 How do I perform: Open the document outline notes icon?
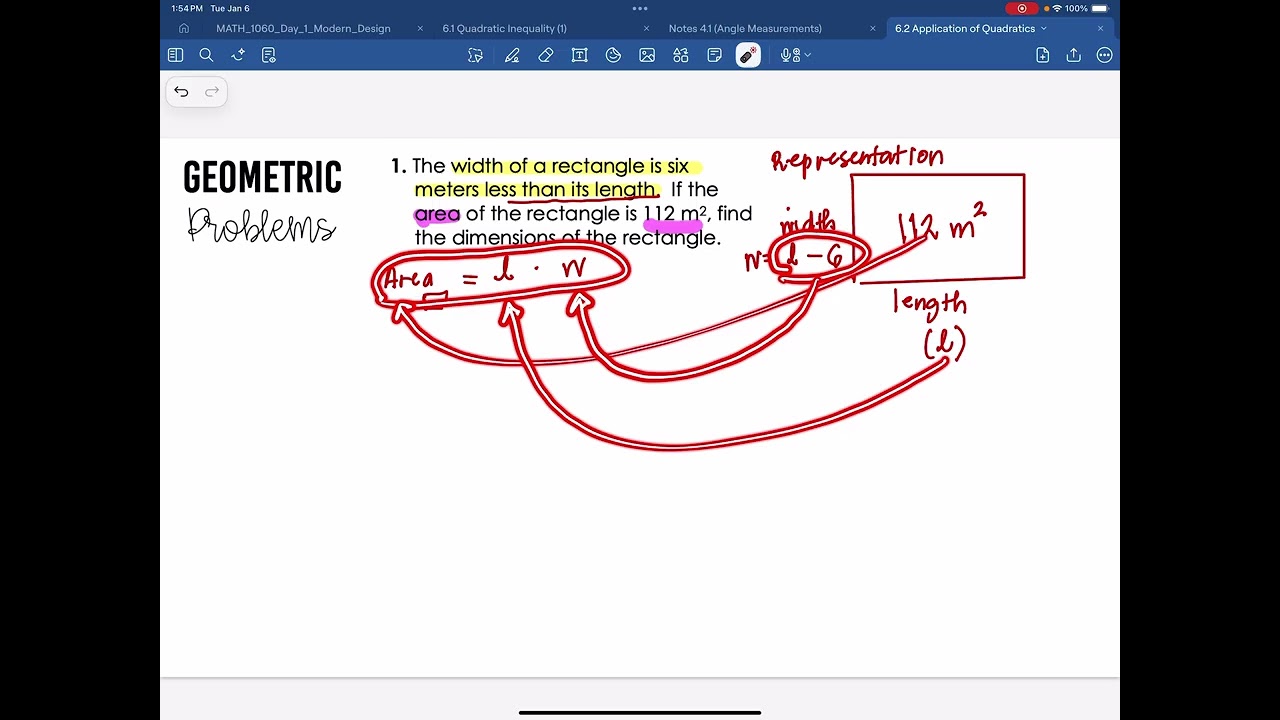(x=269, y=56)
